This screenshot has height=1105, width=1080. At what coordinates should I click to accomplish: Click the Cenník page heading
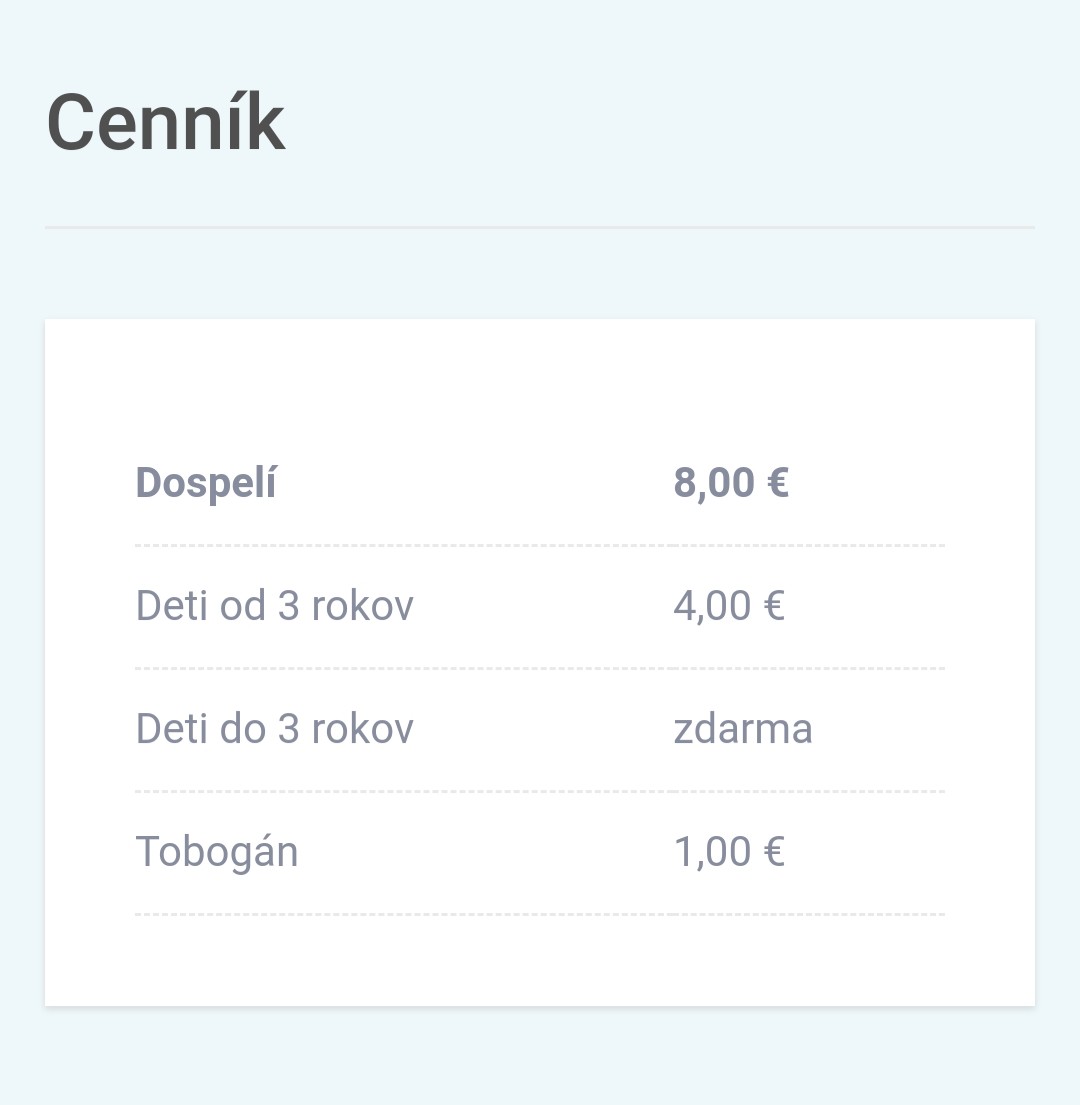[x=166, y=123]
